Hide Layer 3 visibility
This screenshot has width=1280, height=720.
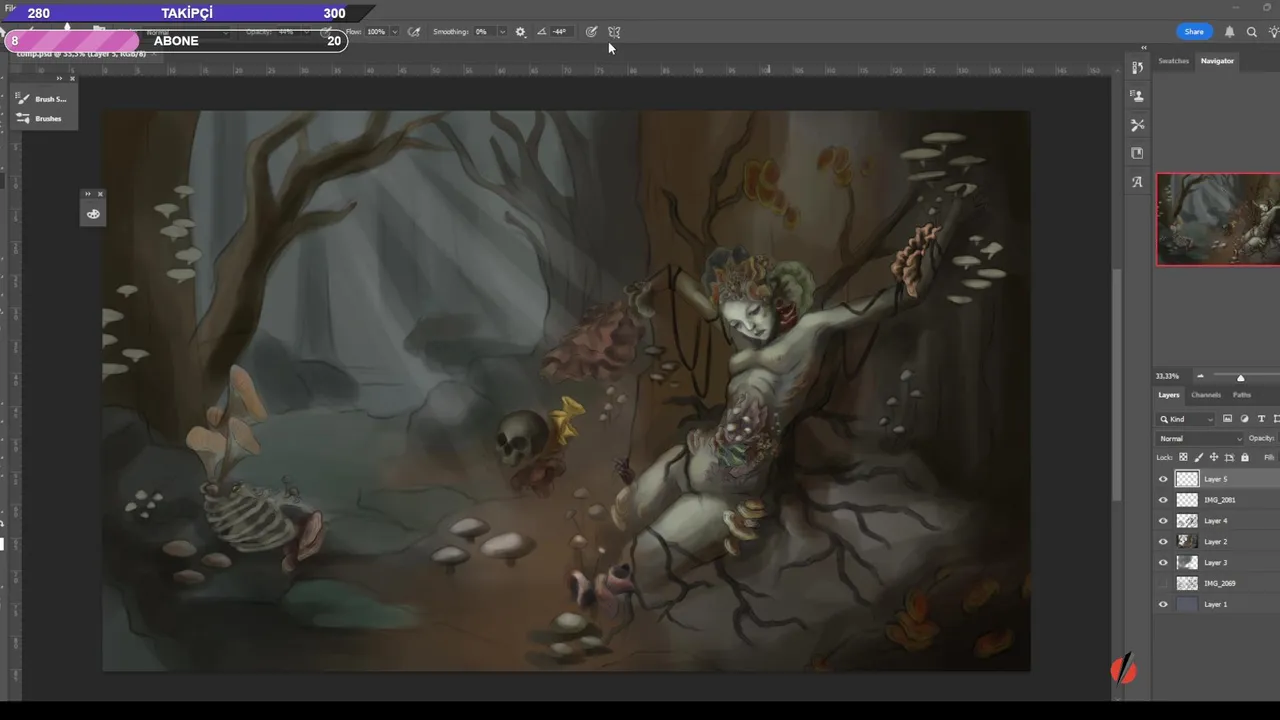click(x=1163, y=563)
